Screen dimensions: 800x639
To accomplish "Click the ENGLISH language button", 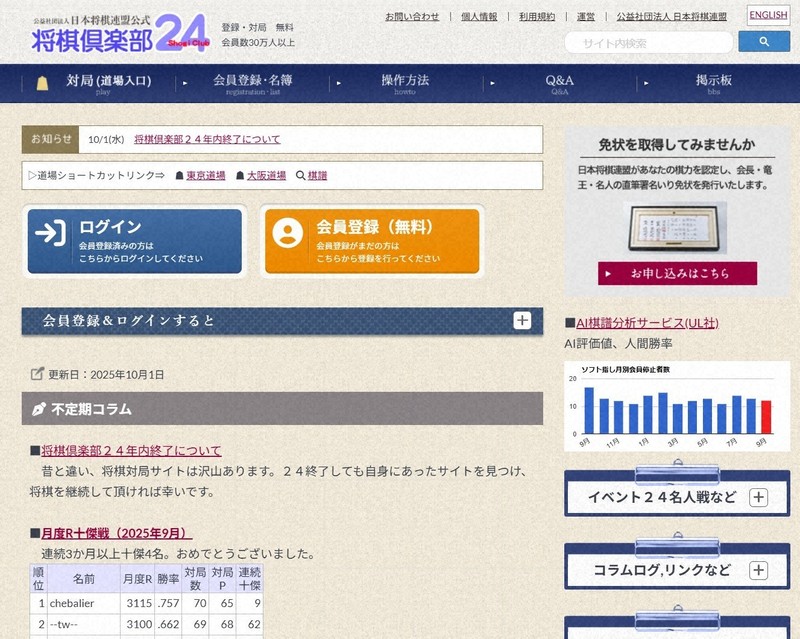I will pyautogui.click(x=768, y=15).
